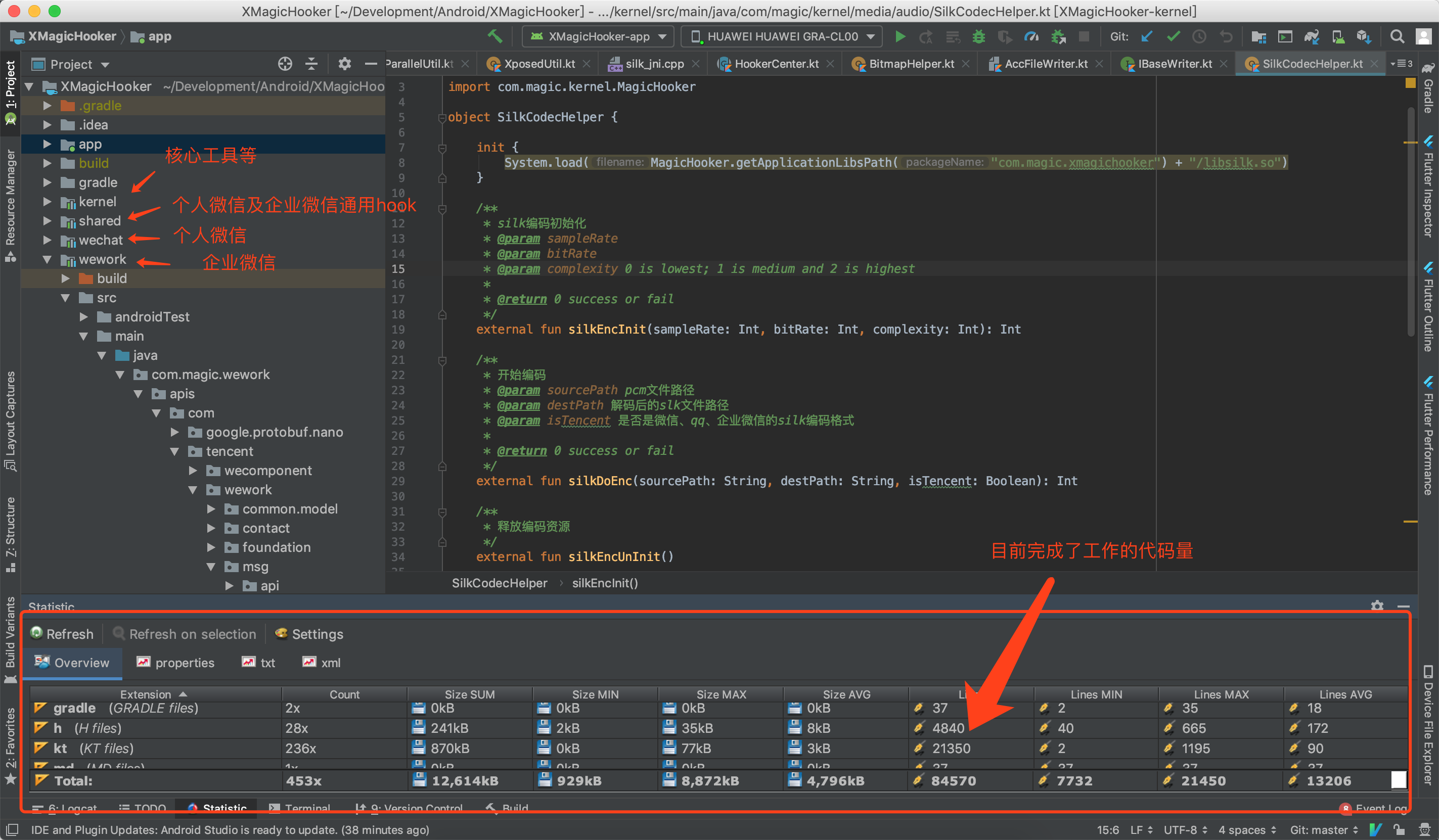This screenshot has width=1439, height=840.
Task: Open AVD Manager icon
Action: pyautogui.click(x=1338, y=36)
